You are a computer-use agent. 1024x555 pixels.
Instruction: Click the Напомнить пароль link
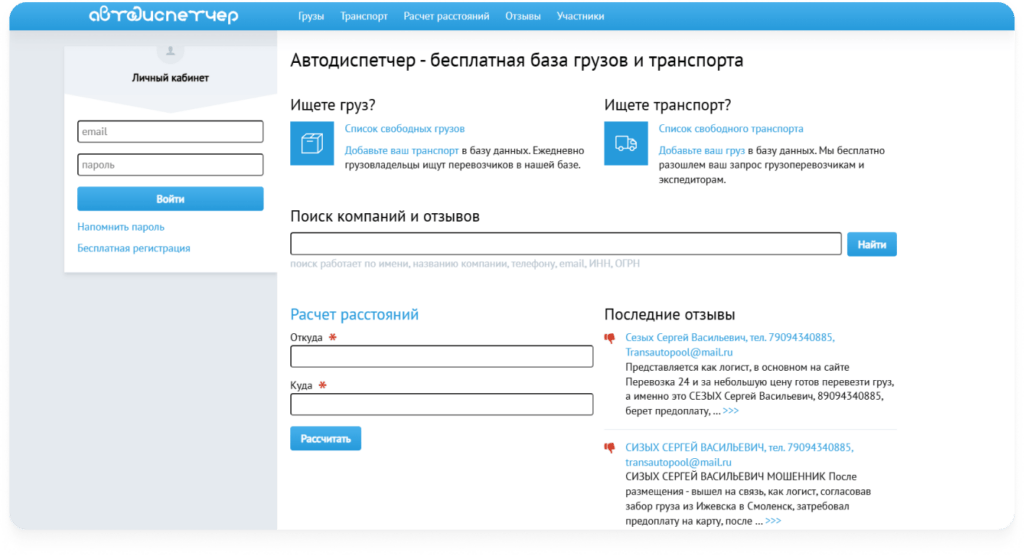point(121,227)
